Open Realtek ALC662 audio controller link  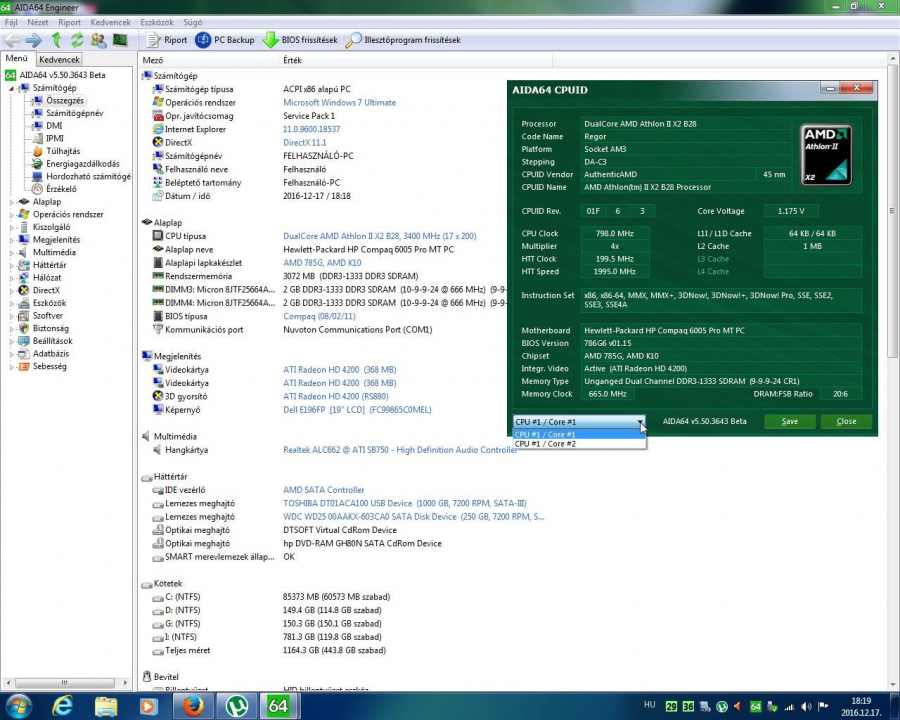[400, 450]
